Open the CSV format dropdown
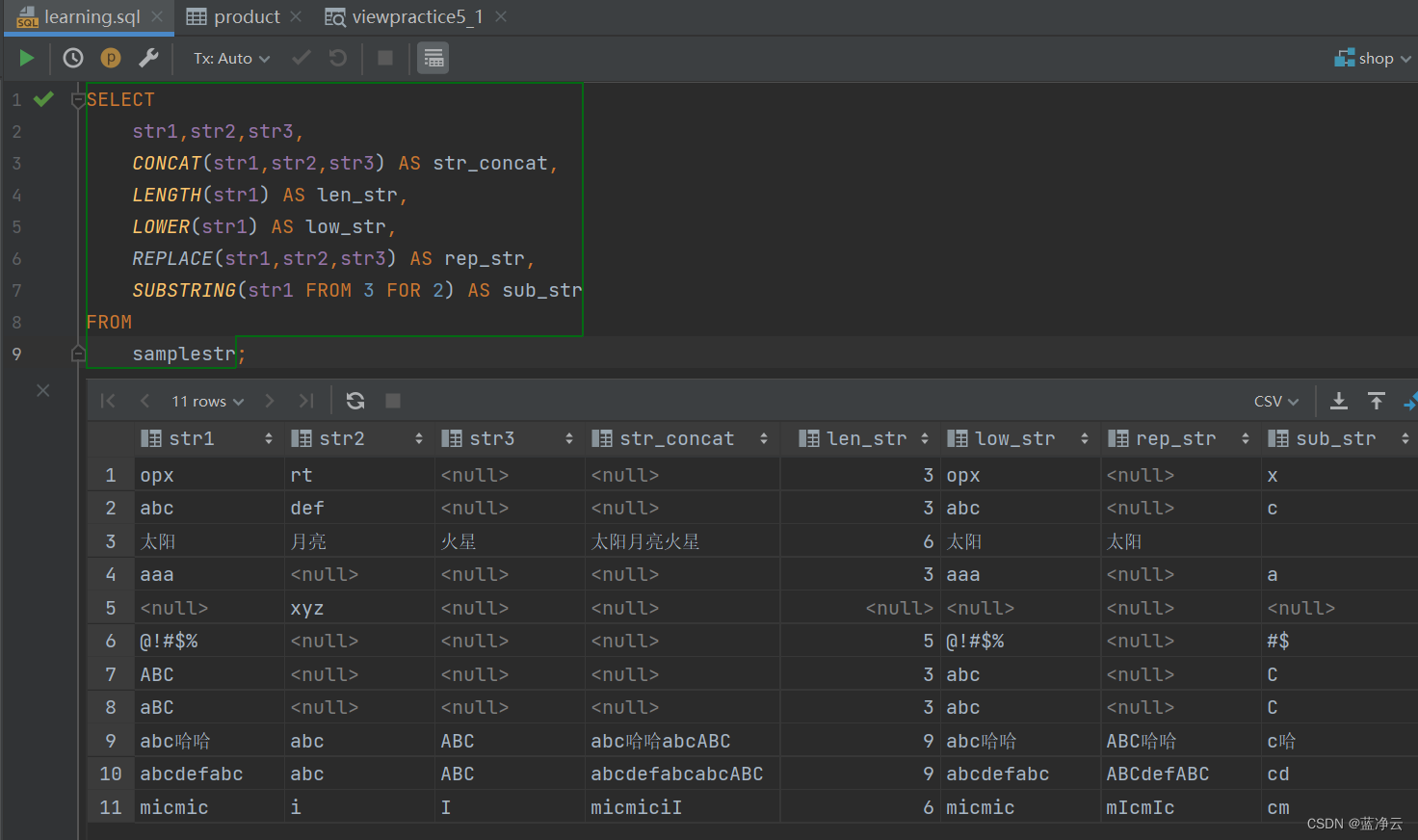 [x=1276, y=401]
